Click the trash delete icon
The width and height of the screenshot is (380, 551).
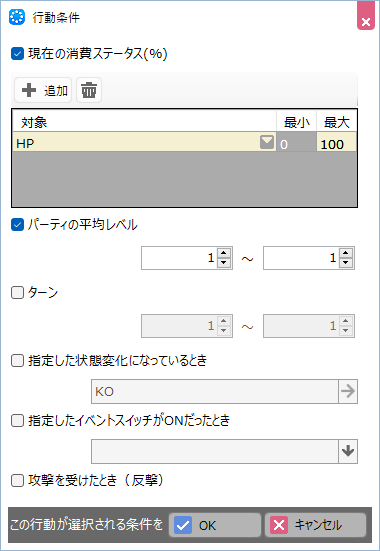[x=89, y=90]
